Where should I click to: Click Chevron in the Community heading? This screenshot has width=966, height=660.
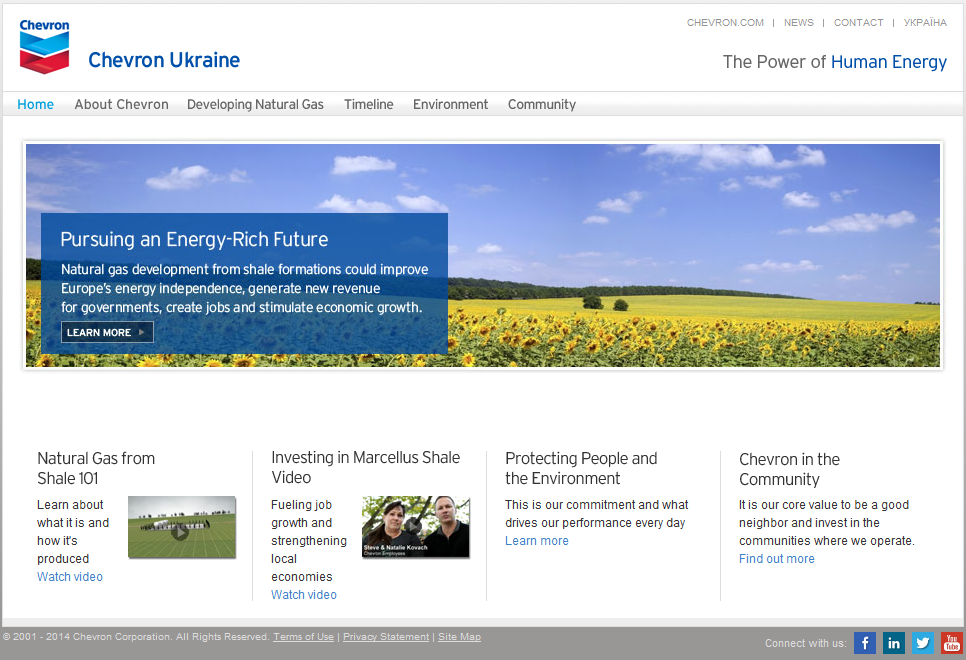pyautogui.click(x=789, y=469)
